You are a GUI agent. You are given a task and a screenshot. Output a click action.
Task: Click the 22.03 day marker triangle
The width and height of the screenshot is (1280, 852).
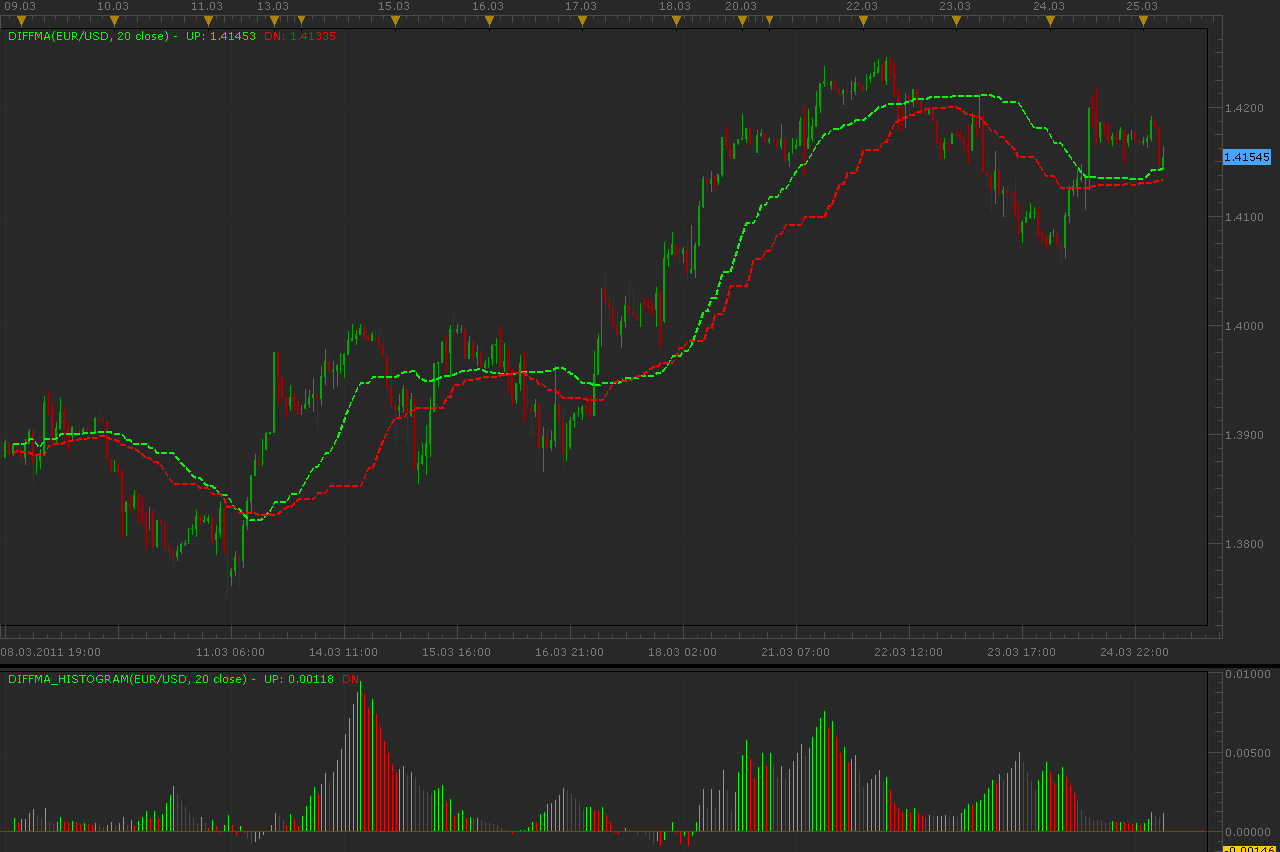[862, 20]
